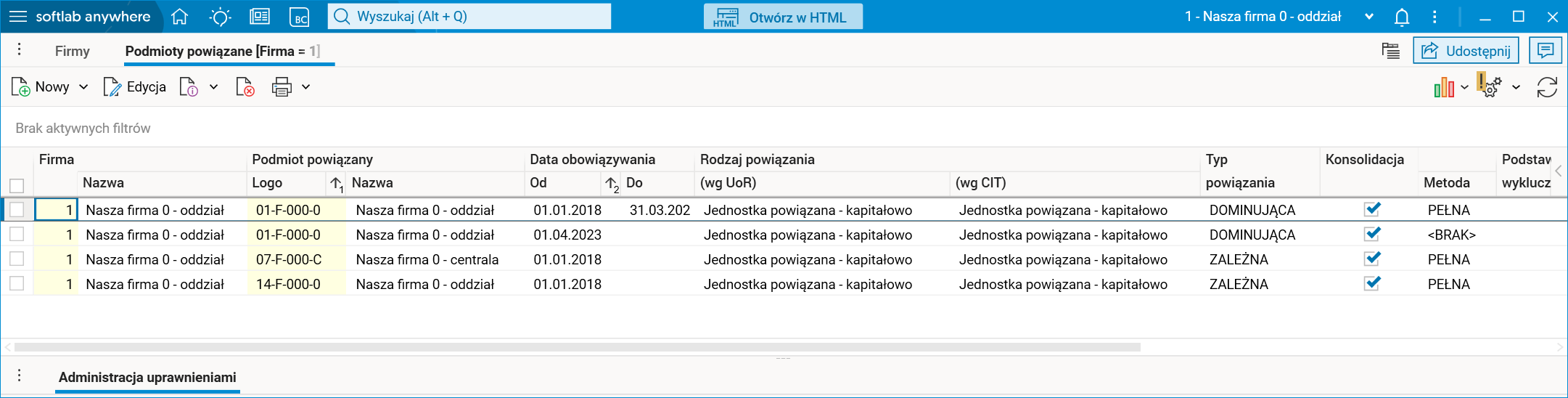The height and width of the screenshot is (398, 1568).
Task: Select the Administracja uprawnieniami tab
Action: coord(147,377)
